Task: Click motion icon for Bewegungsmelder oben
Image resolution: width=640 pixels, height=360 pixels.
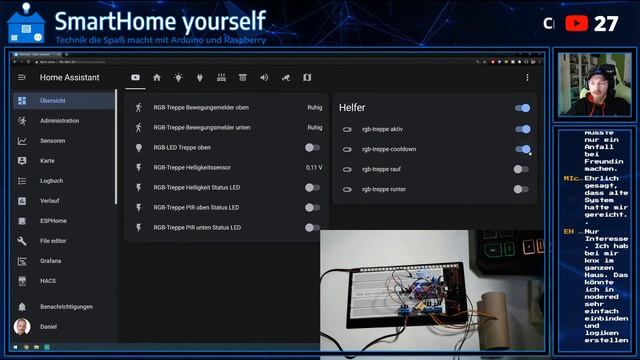Action: [139, 107]
